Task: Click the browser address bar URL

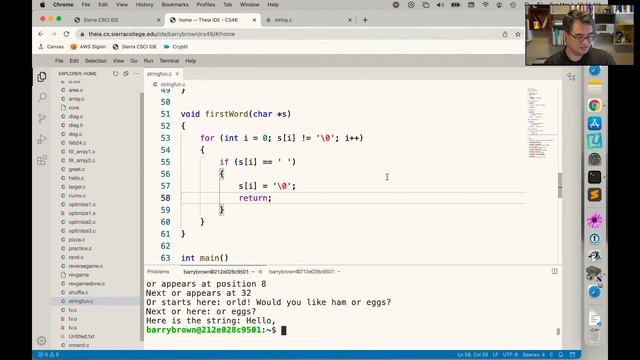Action: (162, 34)
